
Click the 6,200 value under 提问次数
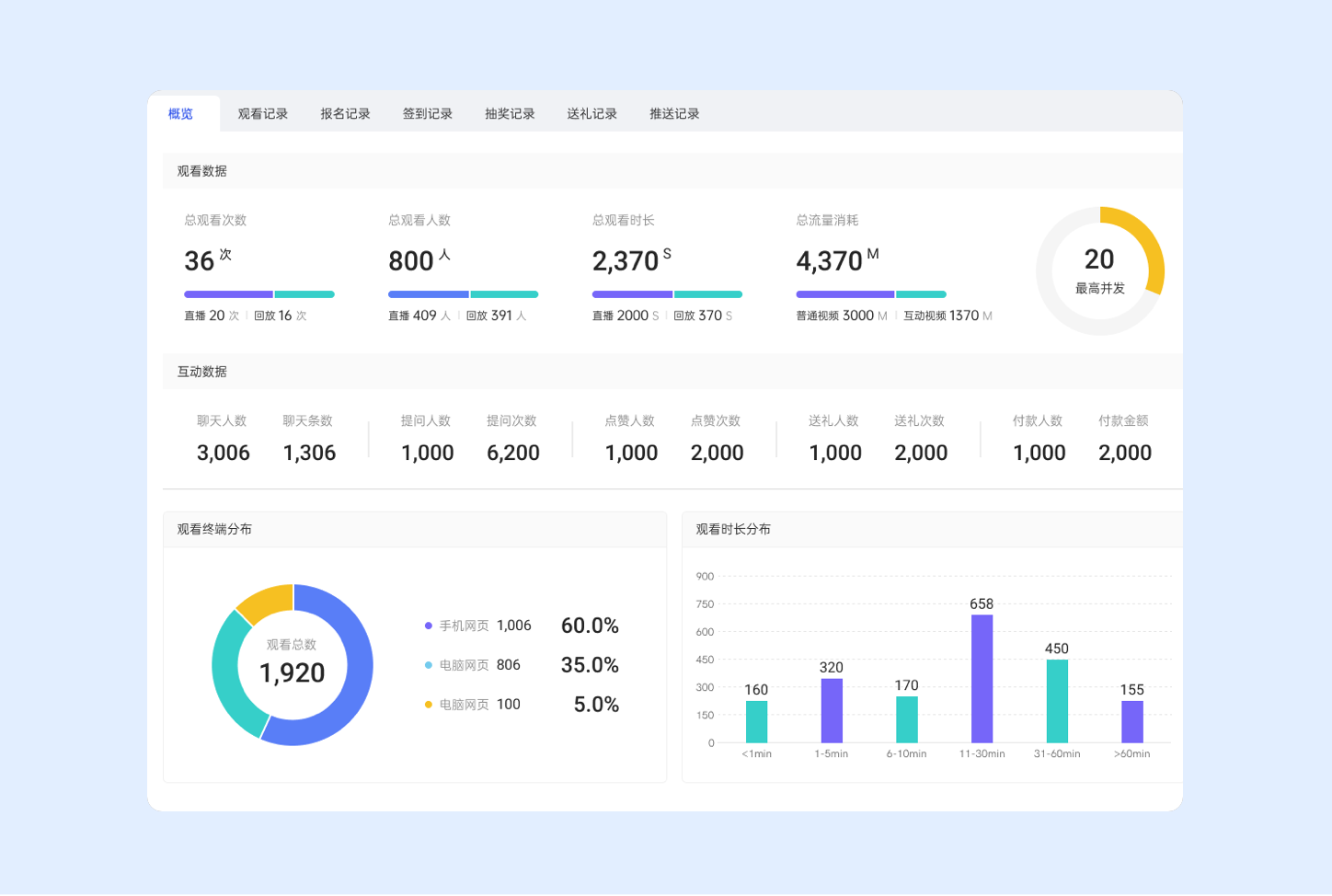tap(512, 453)
